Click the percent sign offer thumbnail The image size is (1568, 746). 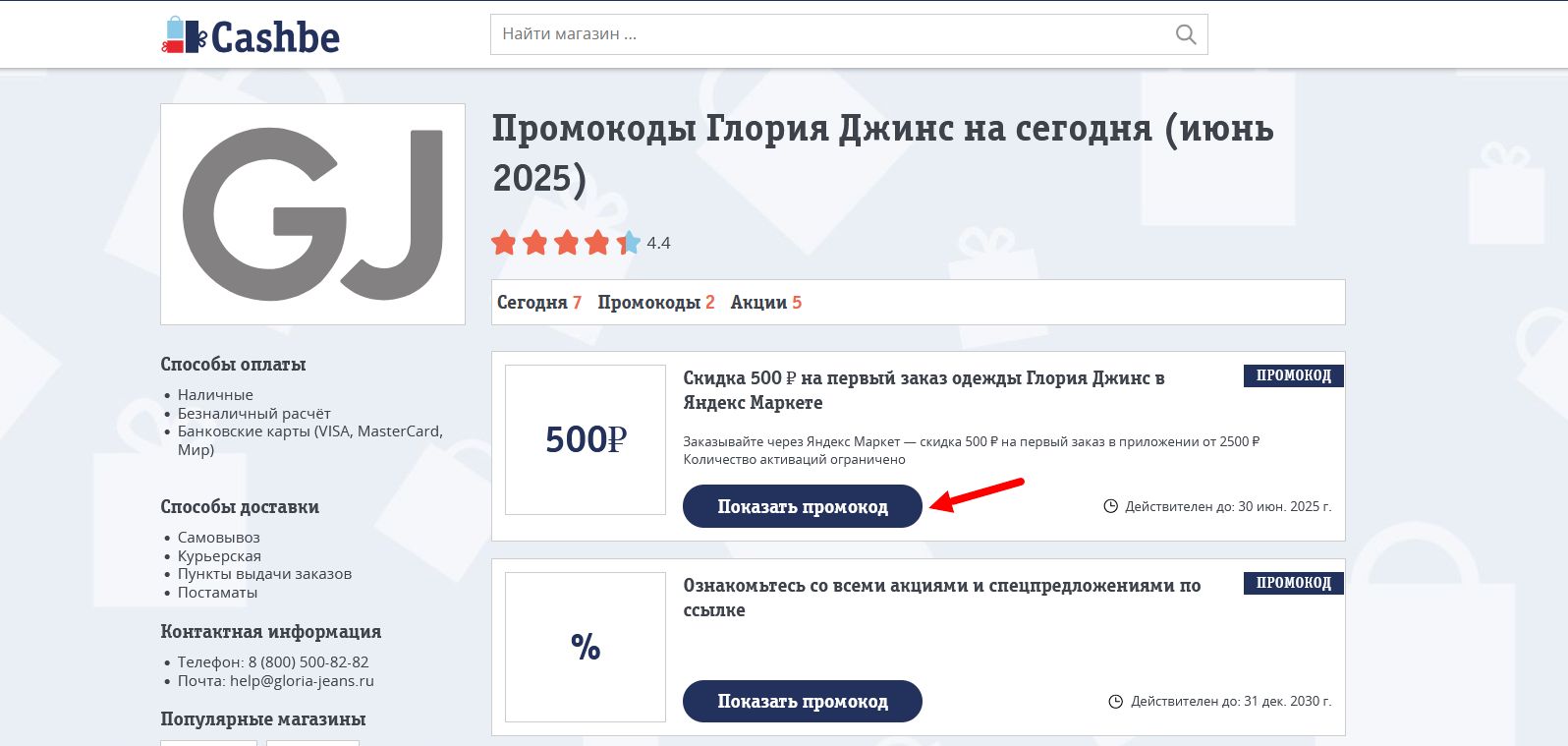point(586,647)
